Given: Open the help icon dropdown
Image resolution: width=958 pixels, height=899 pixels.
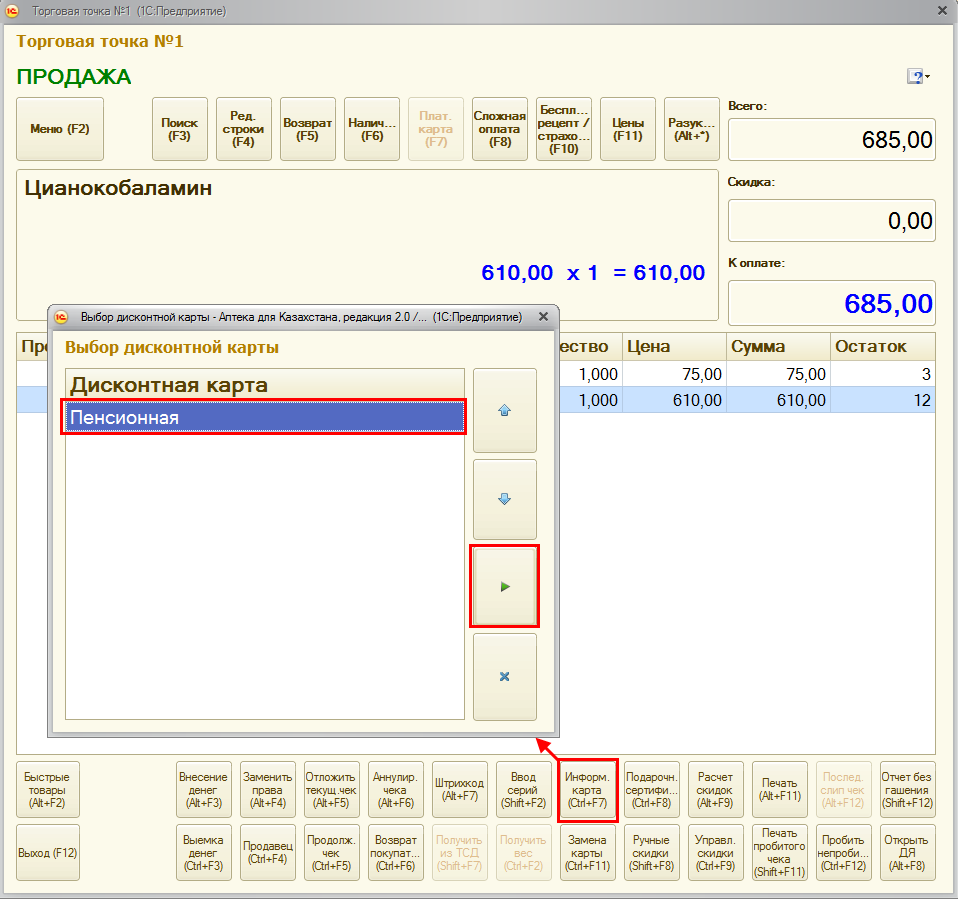Looking at the screenshot, I should tap(919, 77).
